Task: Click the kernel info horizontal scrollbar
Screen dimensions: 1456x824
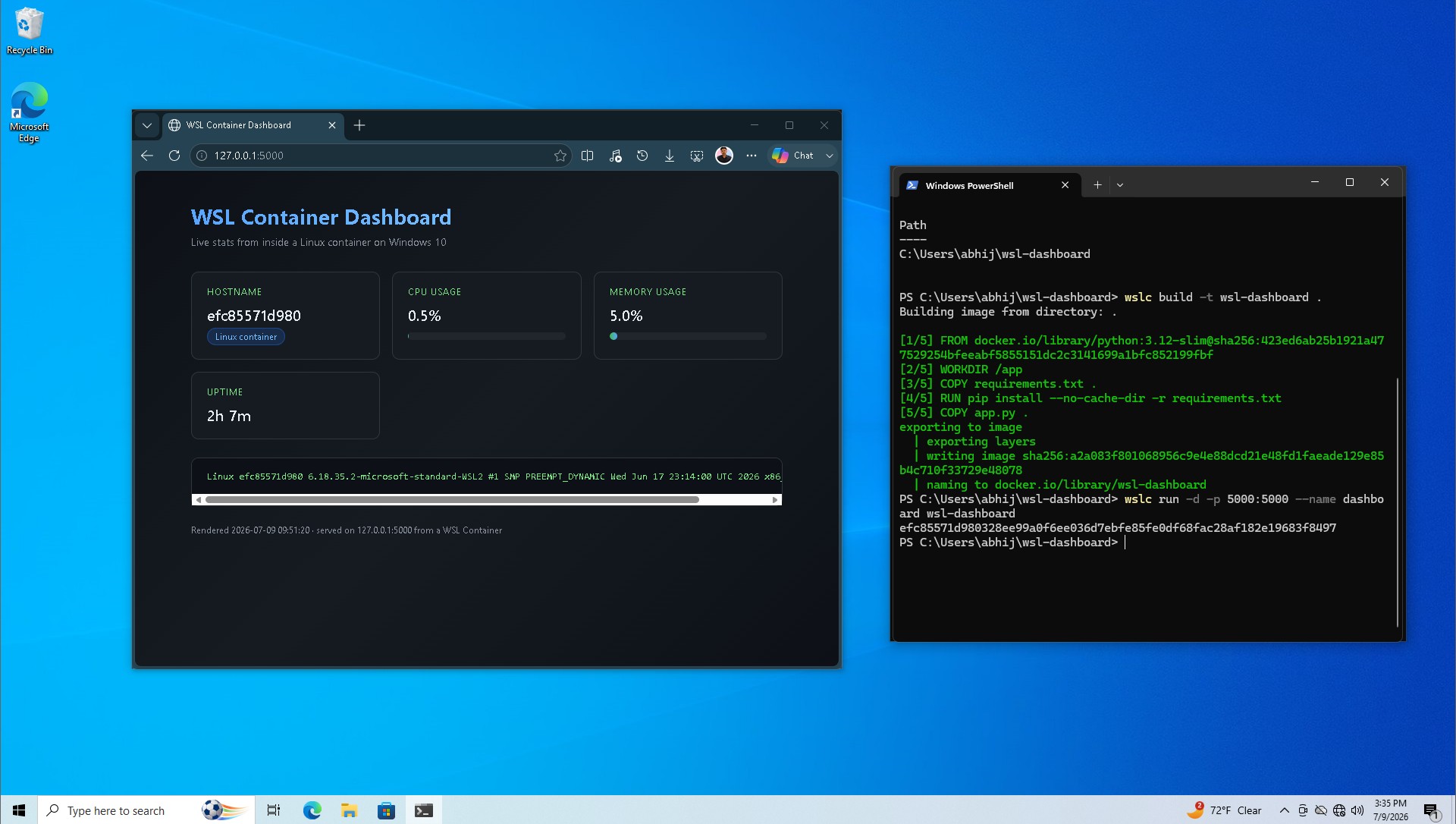Action: point(452,499)
